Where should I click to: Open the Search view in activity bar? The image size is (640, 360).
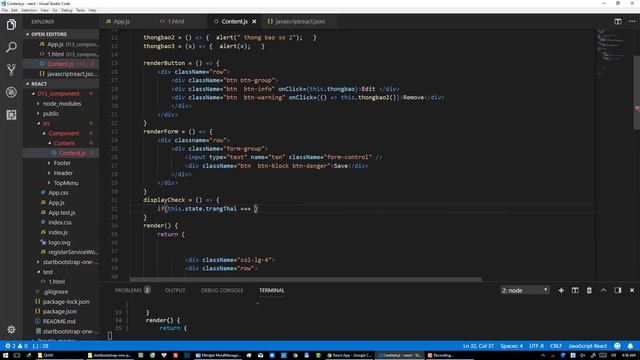tap(11, 47)
